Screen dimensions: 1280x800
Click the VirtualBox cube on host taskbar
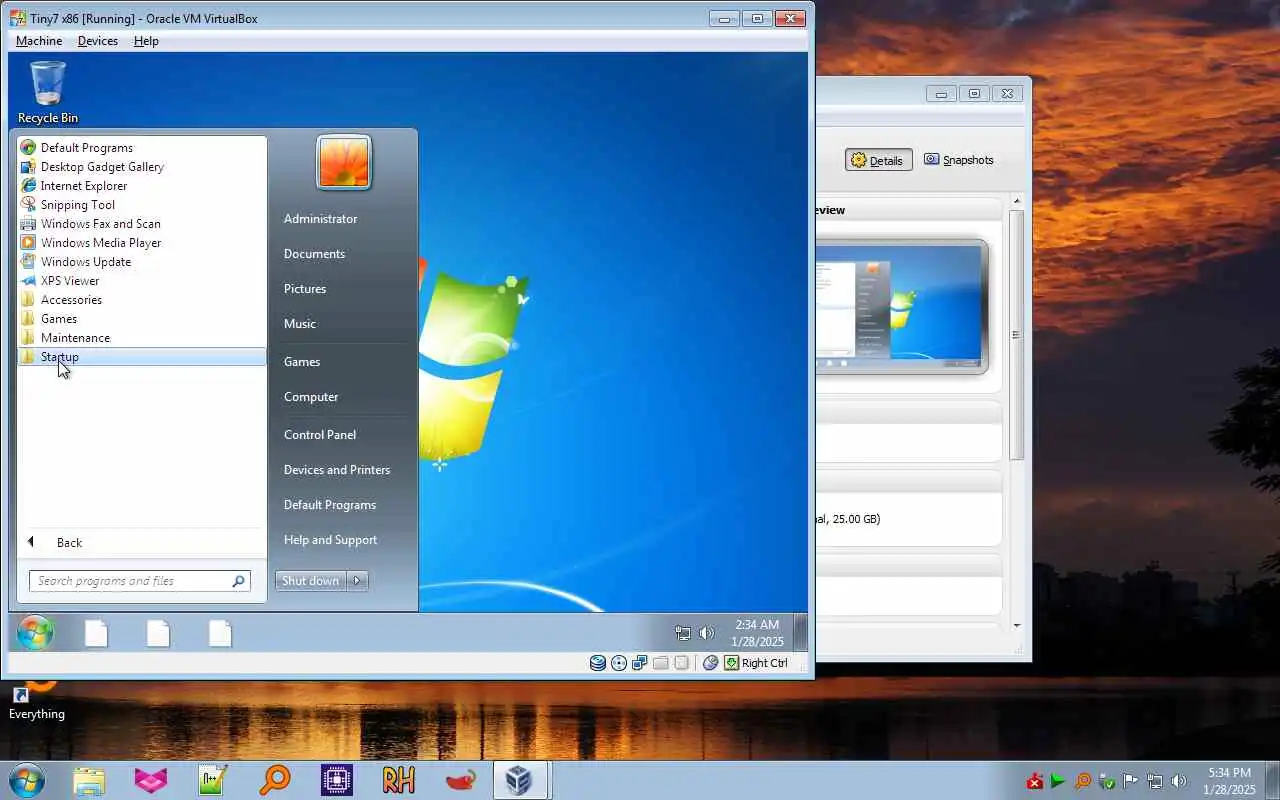[x=519, y=780]
